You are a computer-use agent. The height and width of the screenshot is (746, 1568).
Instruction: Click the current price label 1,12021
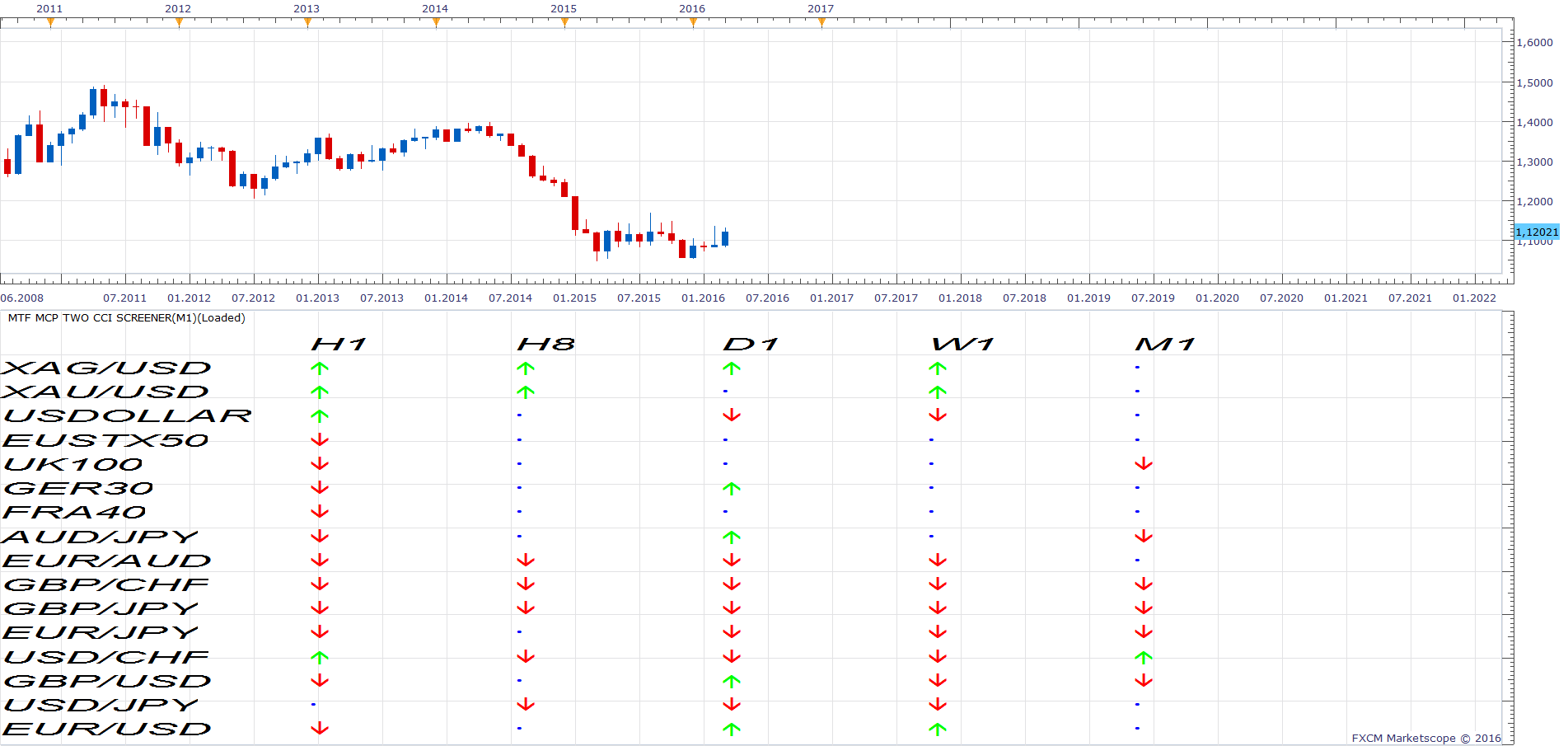tap(1537, 232)
